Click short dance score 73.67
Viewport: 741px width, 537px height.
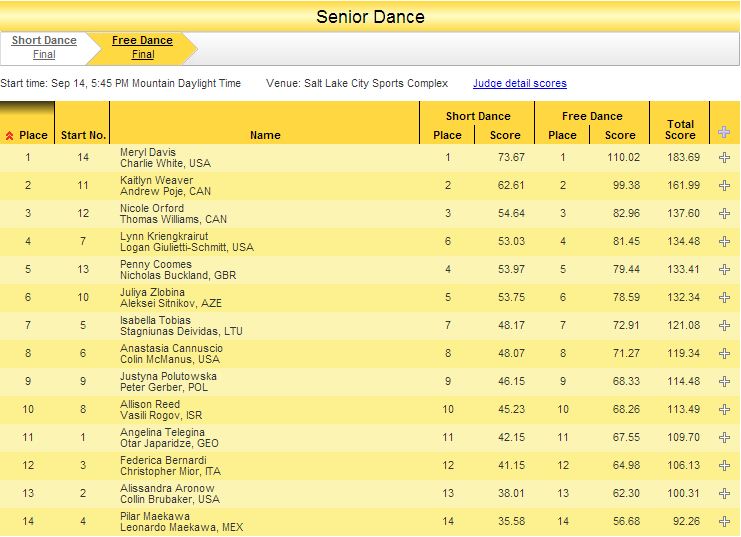511,157
